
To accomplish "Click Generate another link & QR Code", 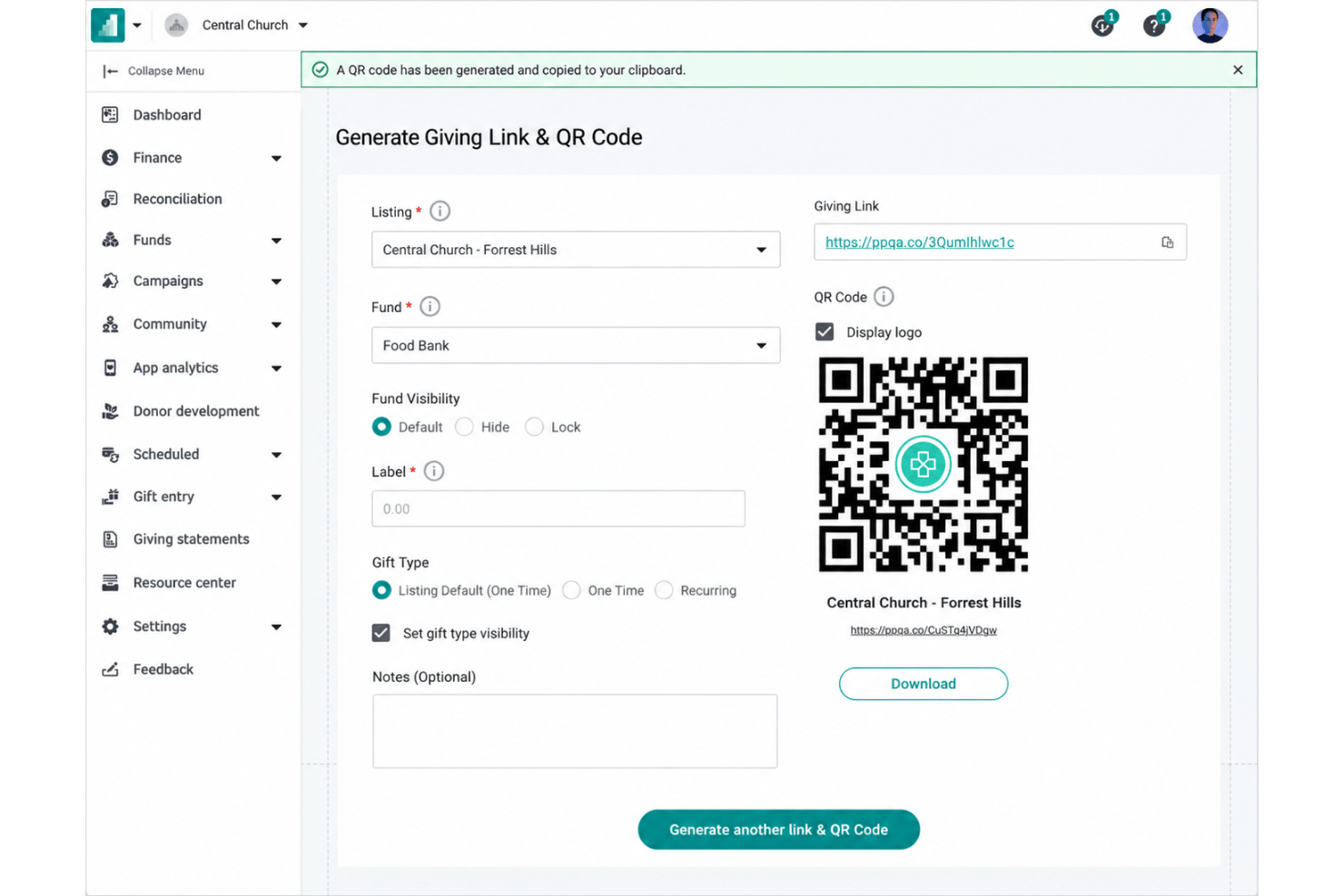I will (x=778, y=830).
